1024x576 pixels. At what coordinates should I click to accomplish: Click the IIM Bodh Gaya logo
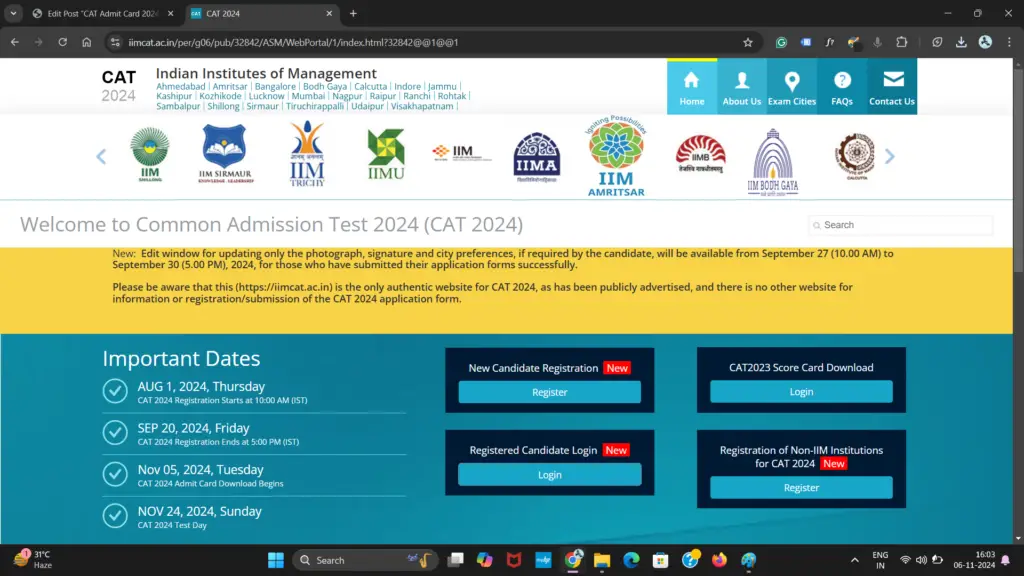coord(773,162)
